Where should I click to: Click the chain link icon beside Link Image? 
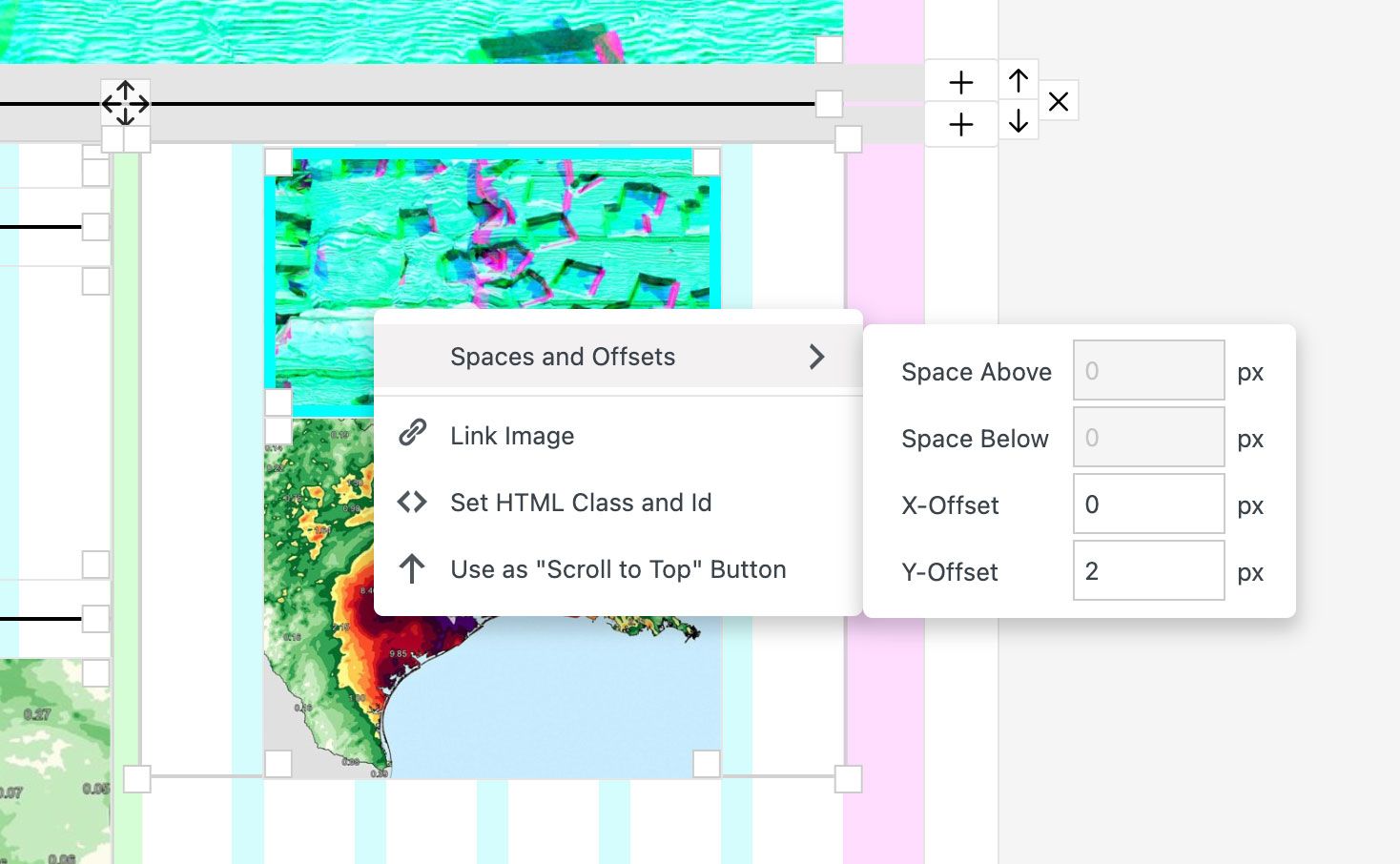(x=411, y=432)
